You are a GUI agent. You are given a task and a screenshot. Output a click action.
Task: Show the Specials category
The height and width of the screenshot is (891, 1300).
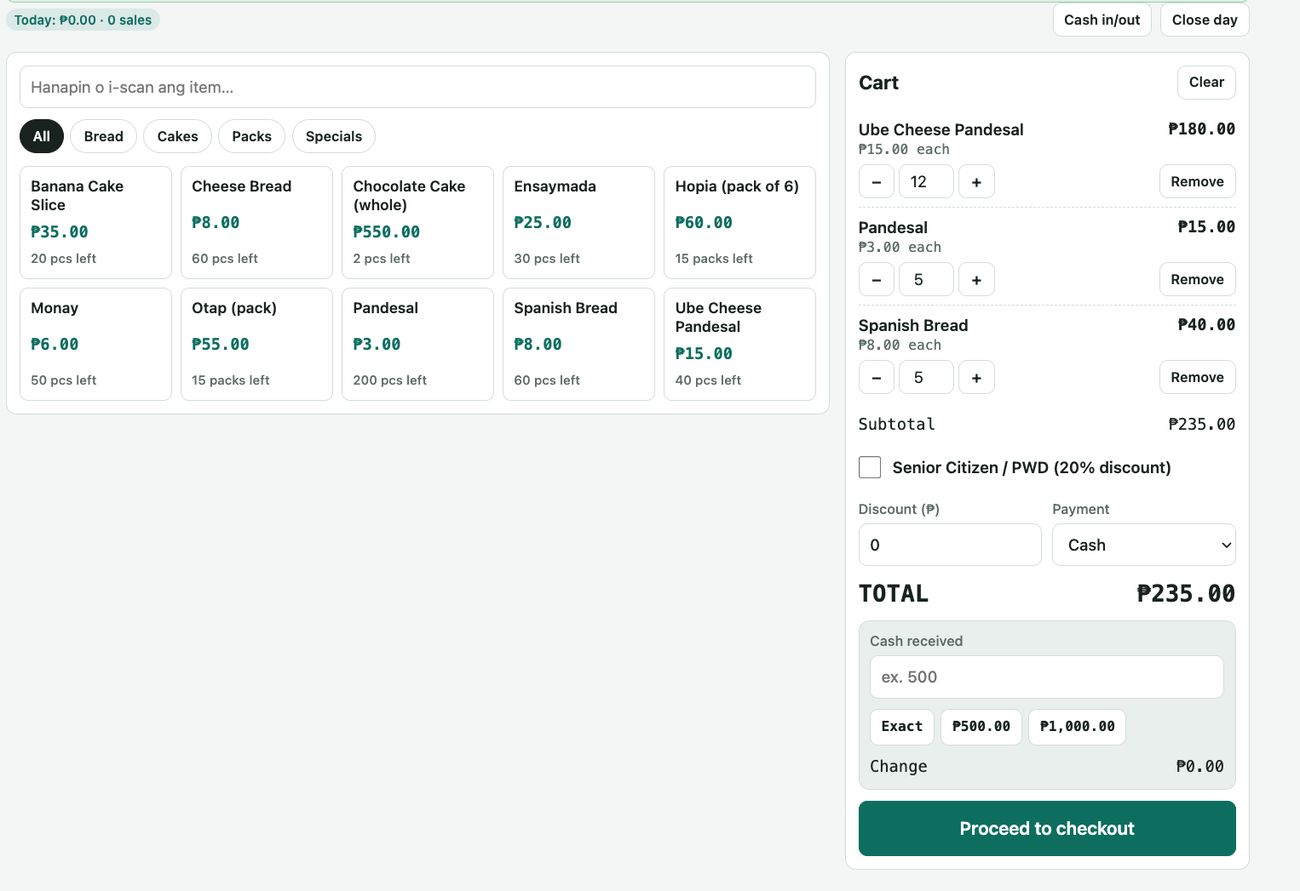click(334, 136)
